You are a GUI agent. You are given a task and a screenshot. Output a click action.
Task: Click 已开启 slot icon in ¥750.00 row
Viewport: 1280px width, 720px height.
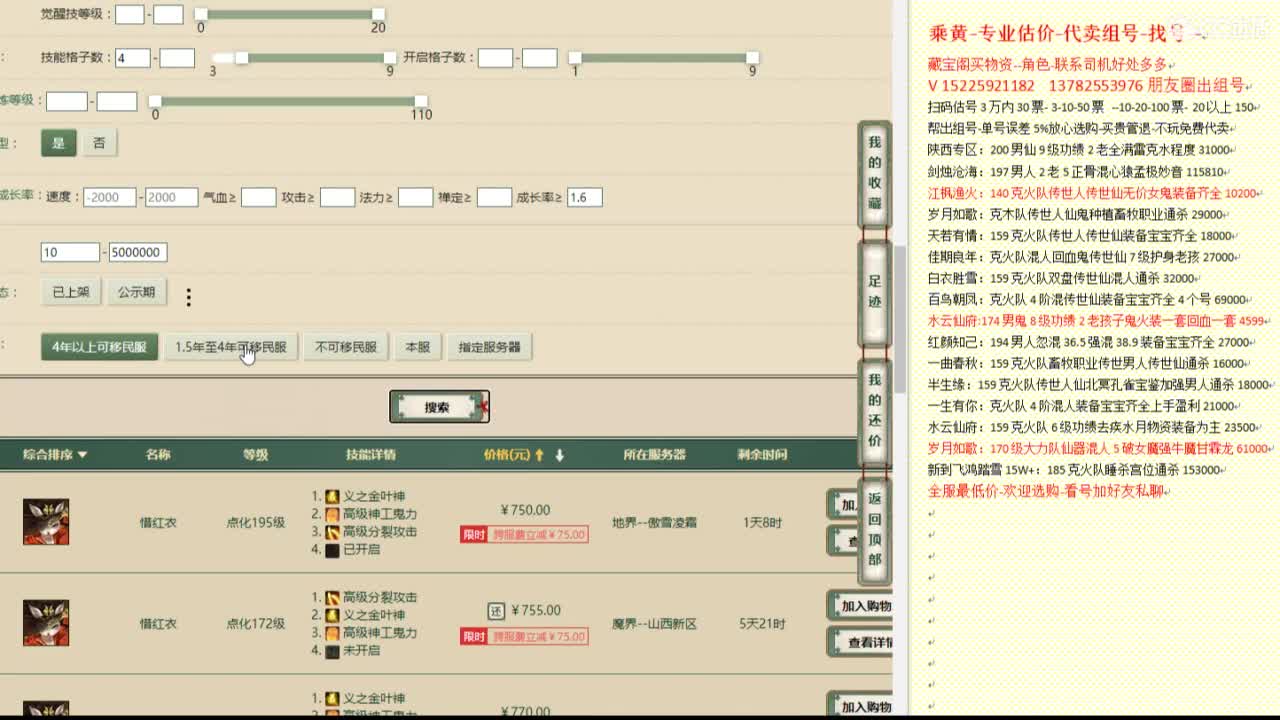click(331, 550)
